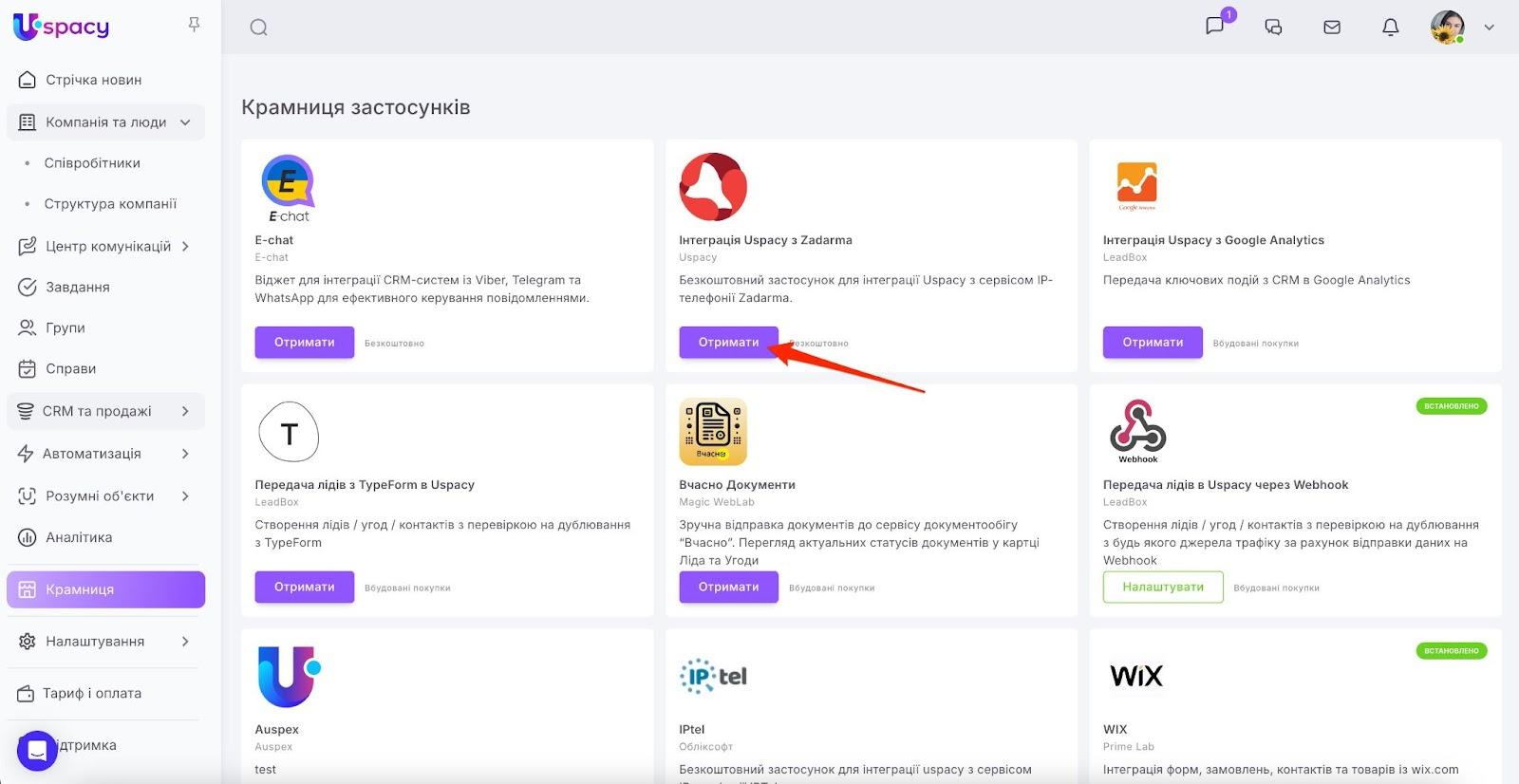Open the support chat widget bubble
This screenshot has width=1519, height=784.
pyautogui.click(x=37, y=751)
